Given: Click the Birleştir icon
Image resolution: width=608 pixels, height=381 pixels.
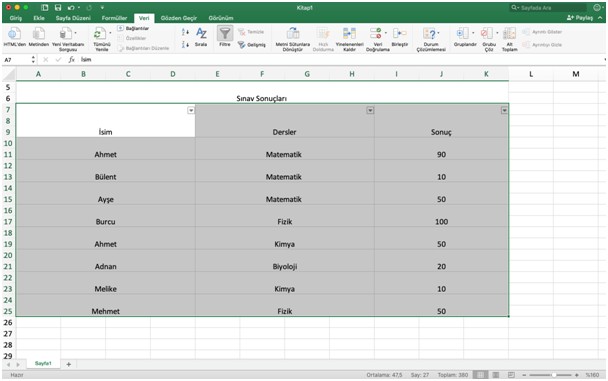Looking at the screenshot, I should click(399, 34).
